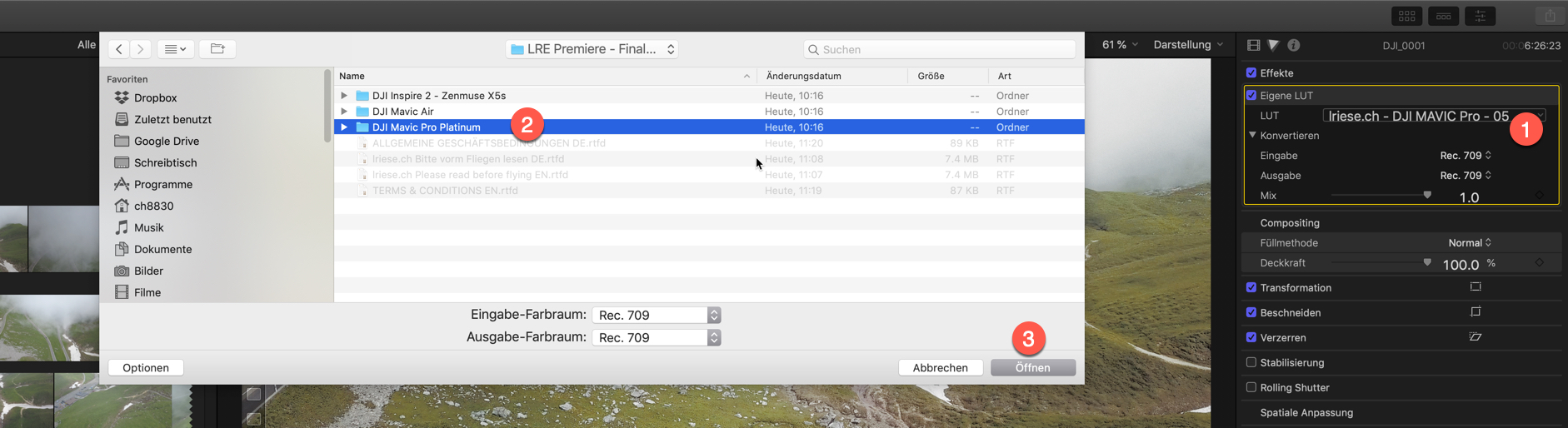Click the Spatiale Anpassung section header

(1306, 412)
